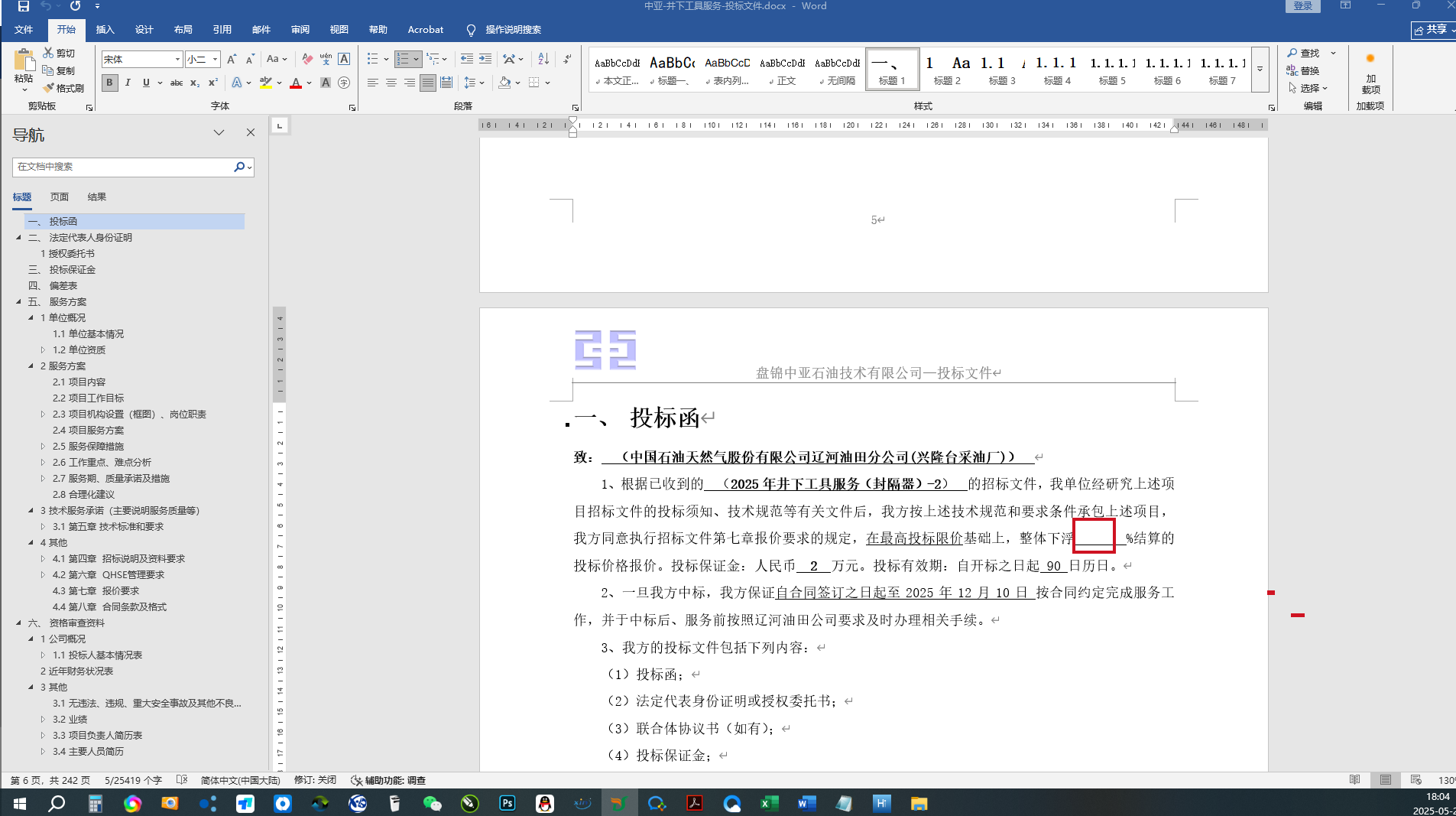Screen dimensions: 1456x816
Task: Apply superscript formatting
Action: point(213,83)
